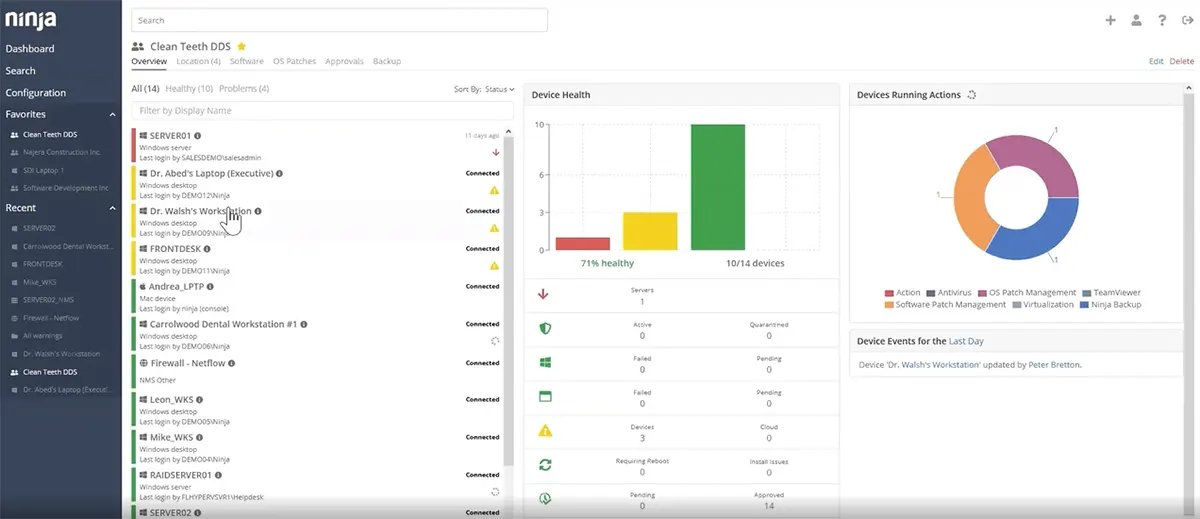Open the user account icon
This screenshot has height=519, width=1200.
(x=1136, y=20)
